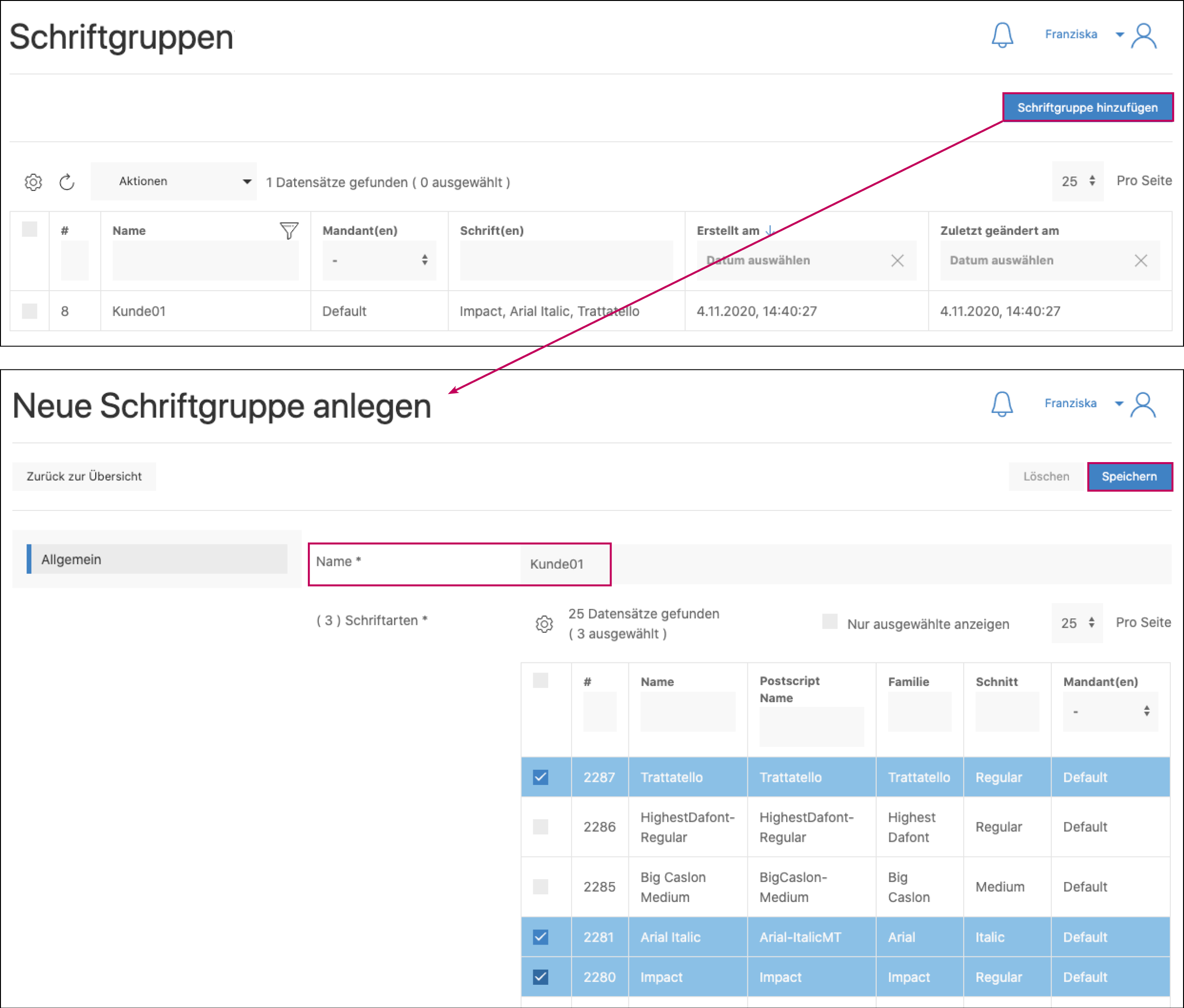Click user profile icon on Neue Schriftgruppe page
This screenshot has width=1184, height=1008.
(1143, 404)
